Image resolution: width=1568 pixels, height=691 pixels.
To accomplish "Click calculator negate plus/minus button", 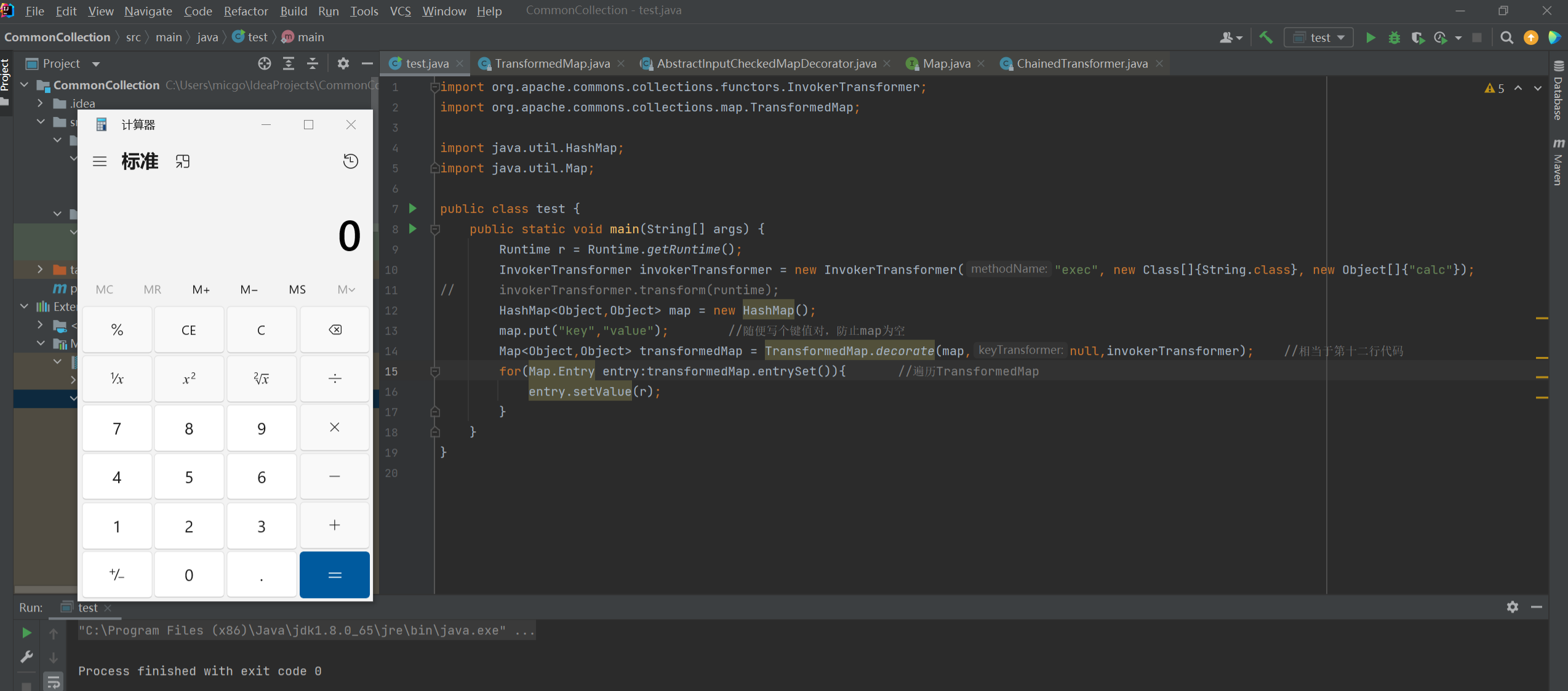I will (117, 575).
